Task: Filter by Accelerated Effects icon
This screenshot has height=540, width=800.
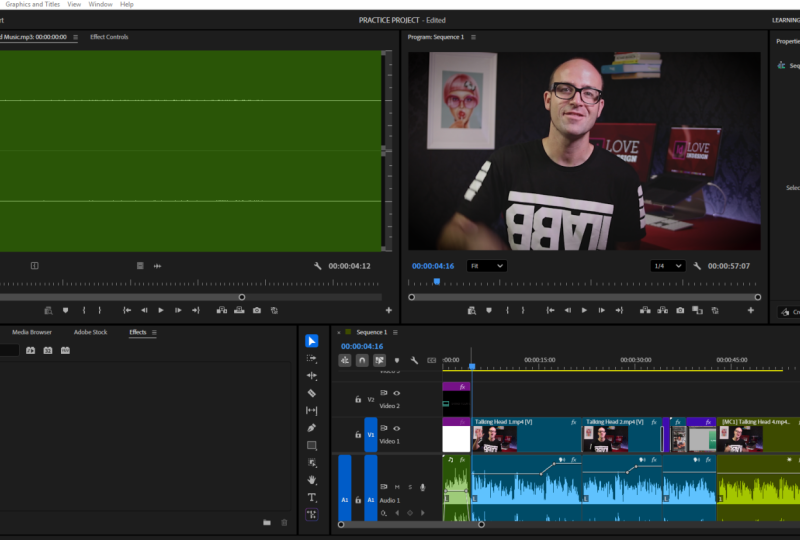Action: coord(31,351)
